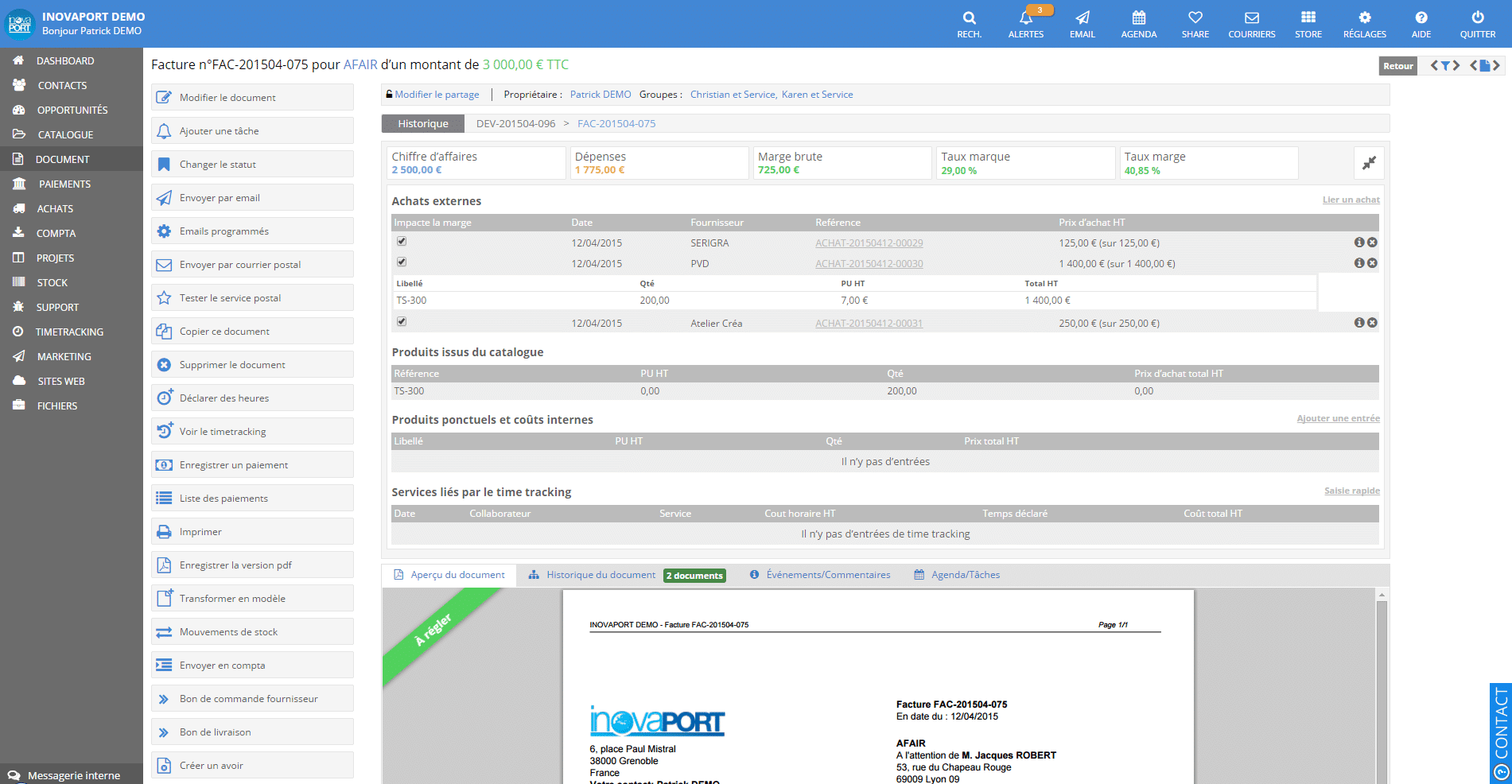Click Bon de livraison button
Image resolution: width=1512 pixels, height=784 pixels.
(x=252, y=732)
